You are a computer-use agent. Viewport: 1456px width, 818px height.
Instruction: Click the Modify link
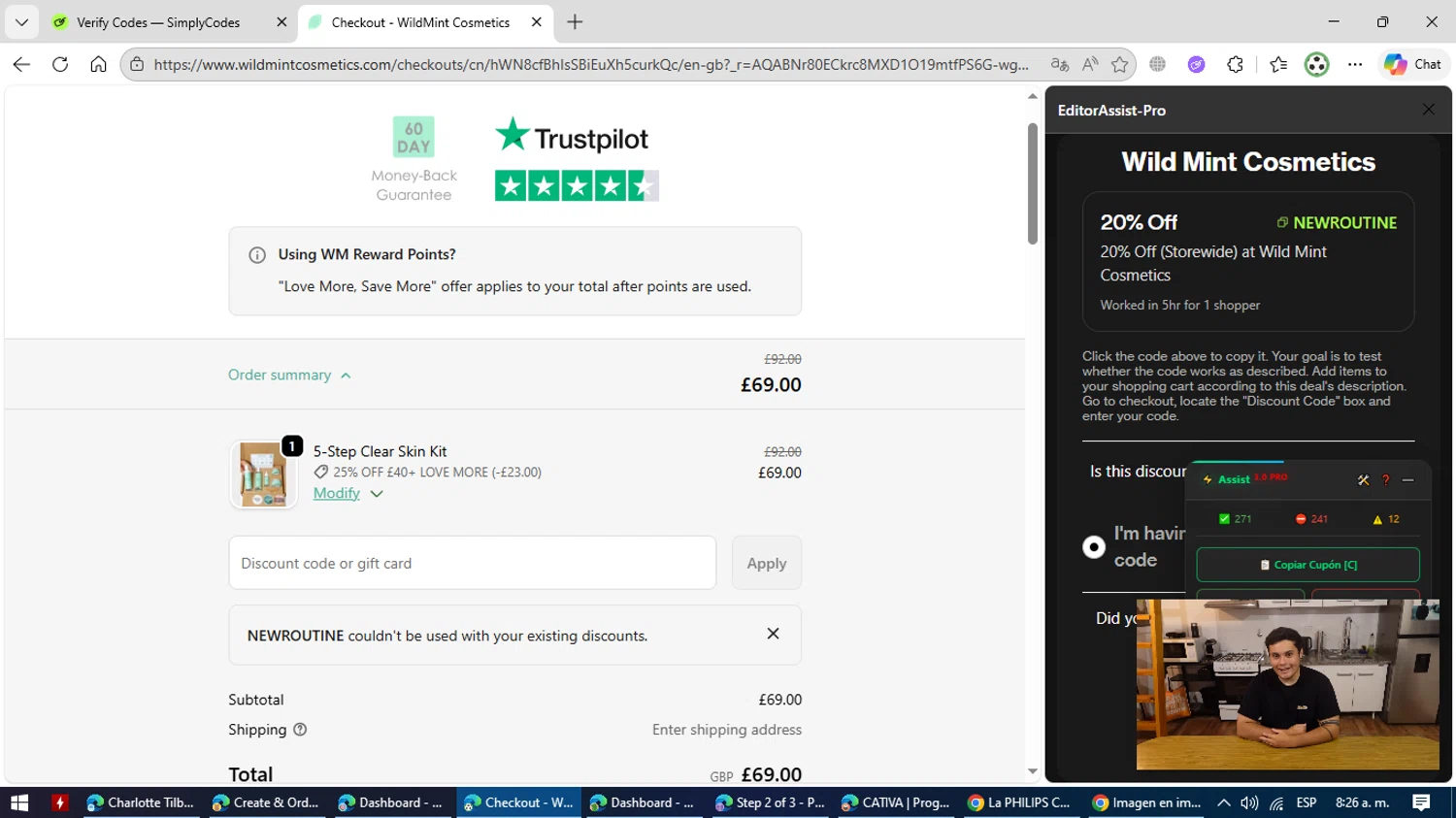click(336, 493)
